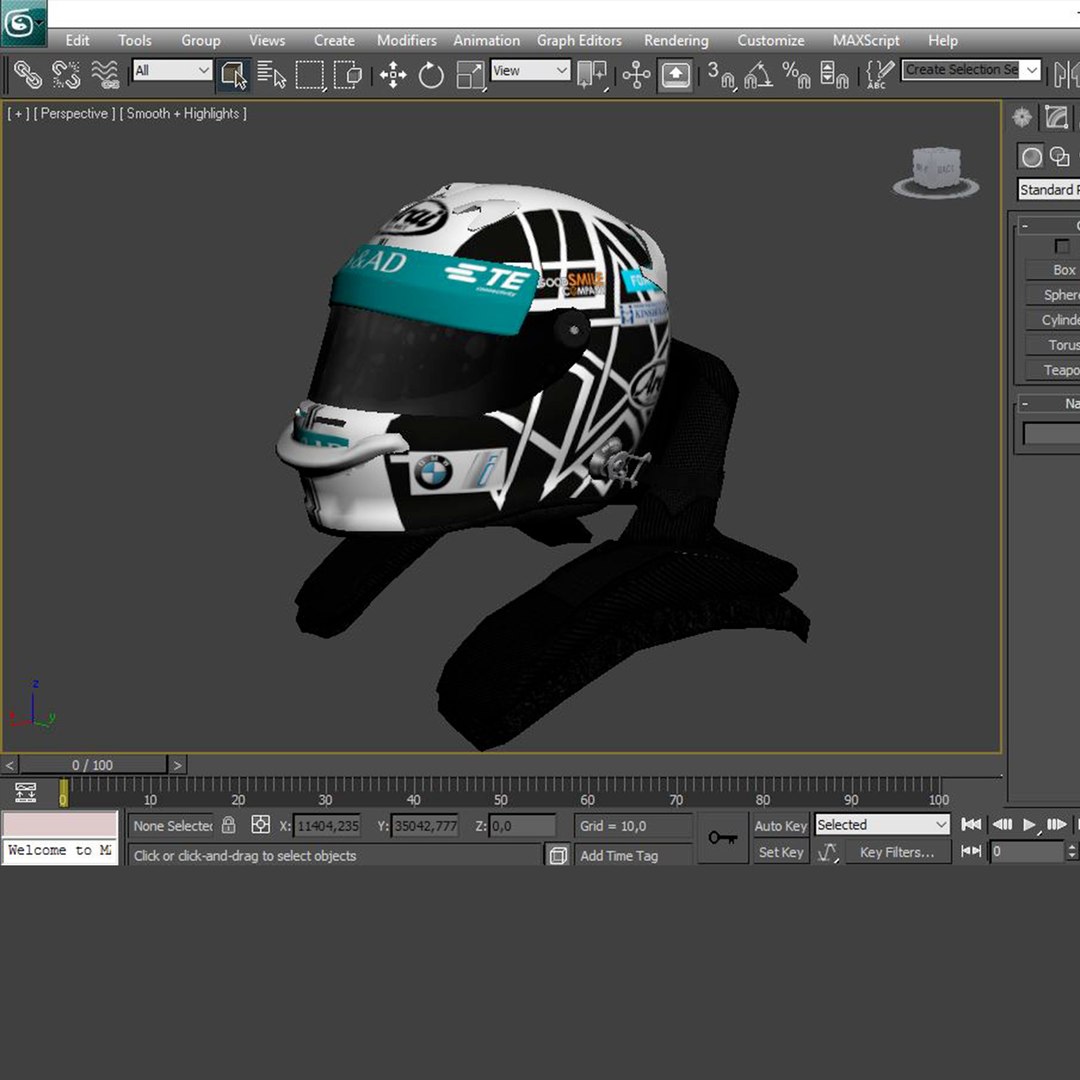1080x1080 pixels.
Task: Activate the Select and Move tool
Action: tap(393, 75)
